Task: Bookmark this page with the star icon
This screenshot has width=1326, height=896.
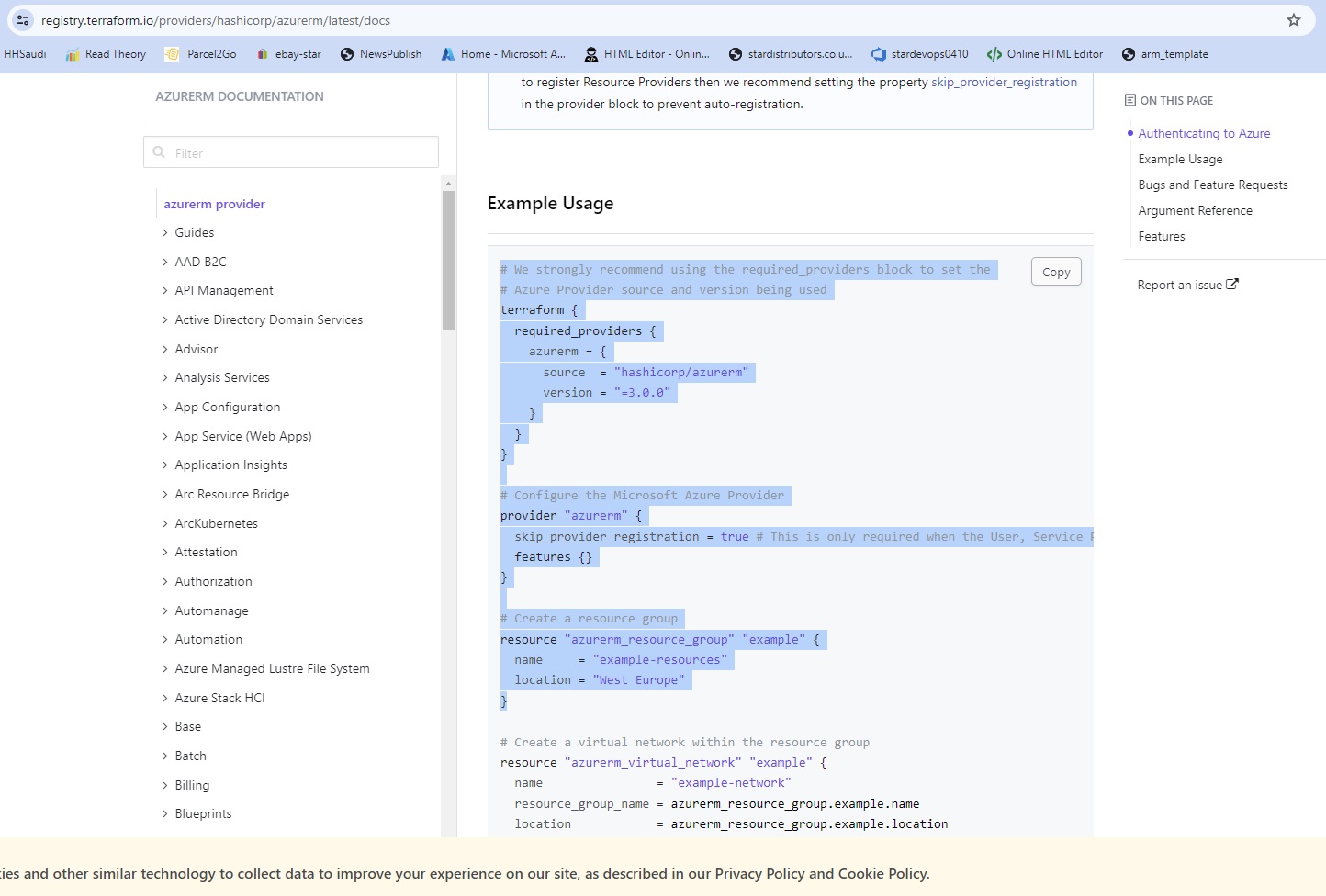Action: [x=1294, y=20]
